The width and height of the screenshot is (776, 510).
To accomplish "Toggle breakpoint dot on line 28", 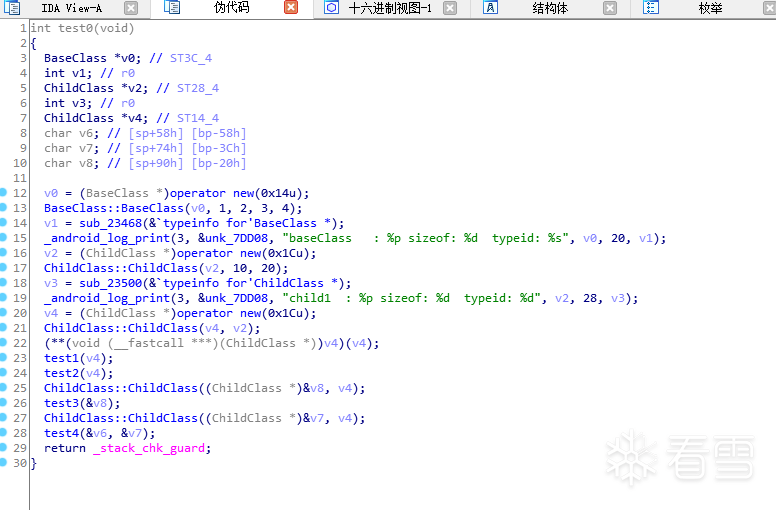I will point(3,432).
